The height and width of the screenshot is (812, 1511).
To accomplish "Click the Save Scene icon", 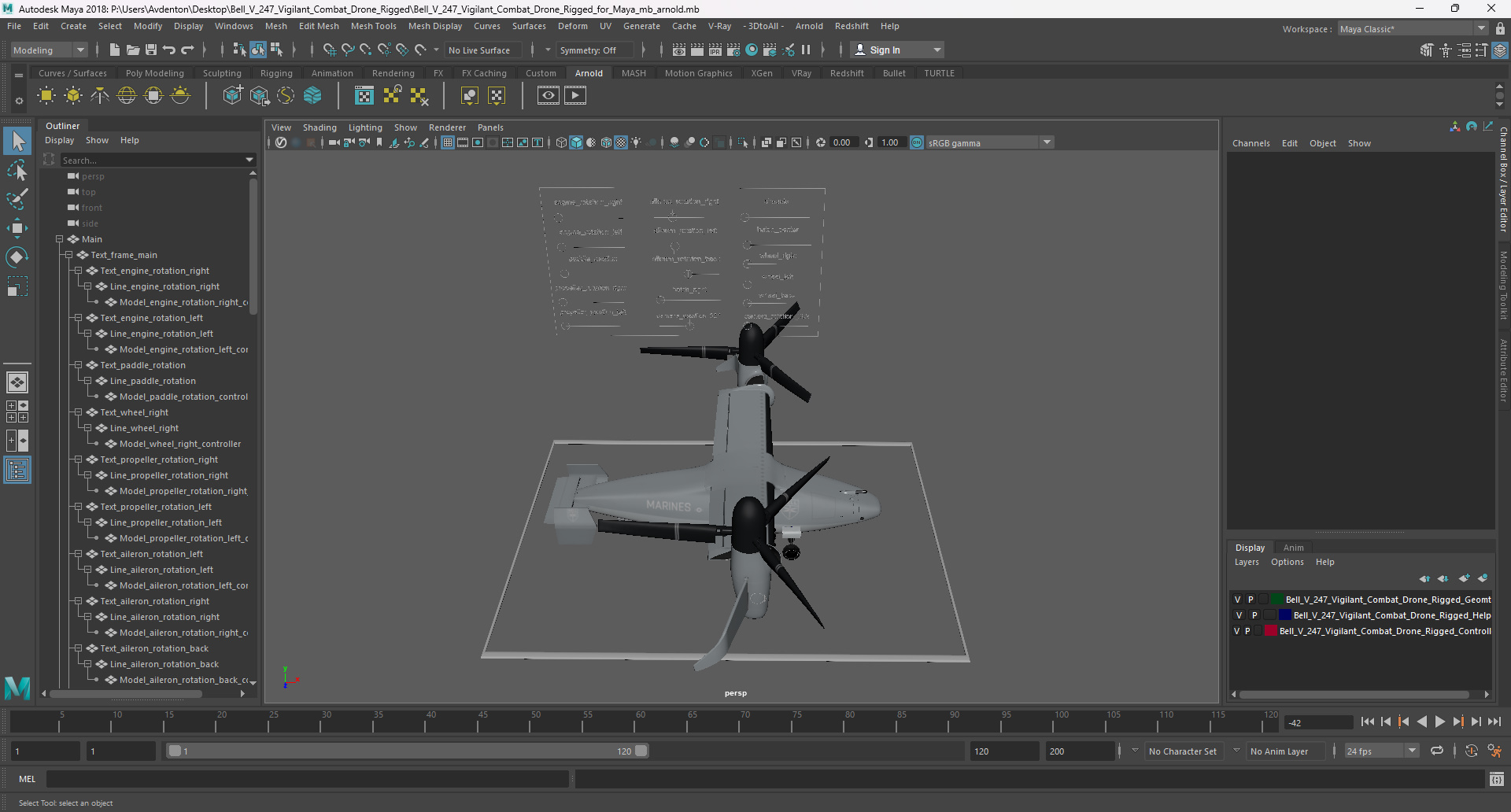I will 151,50.
